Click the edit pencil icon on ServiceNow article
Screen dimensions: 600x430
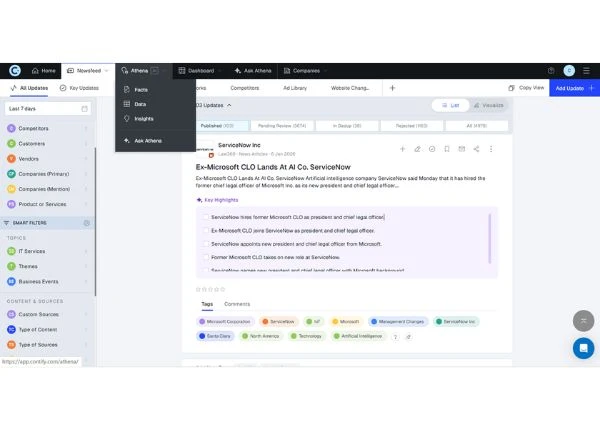click(417, 149)
